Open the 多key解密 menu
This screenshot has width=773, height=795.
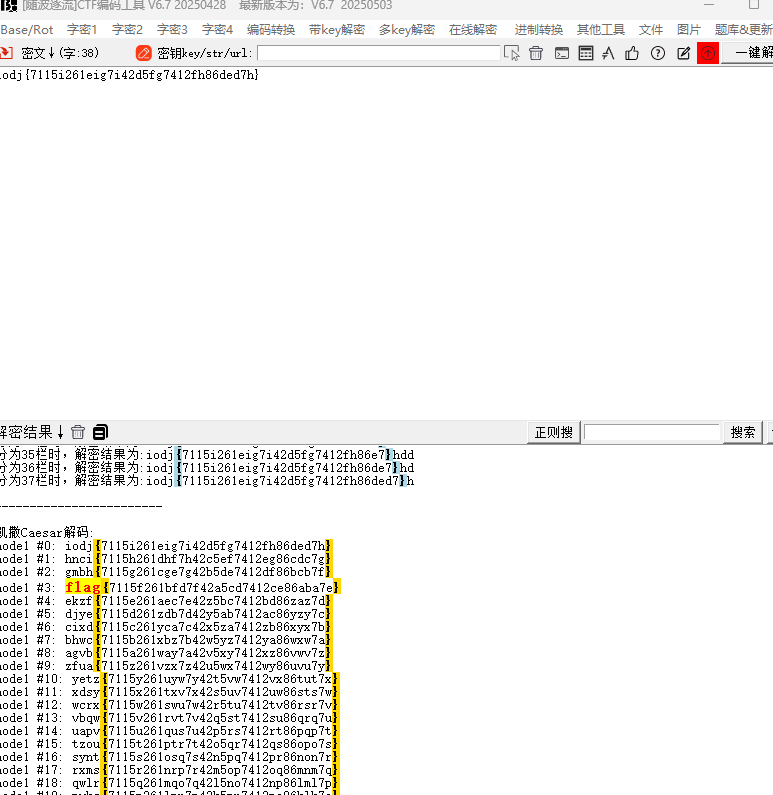406,30
